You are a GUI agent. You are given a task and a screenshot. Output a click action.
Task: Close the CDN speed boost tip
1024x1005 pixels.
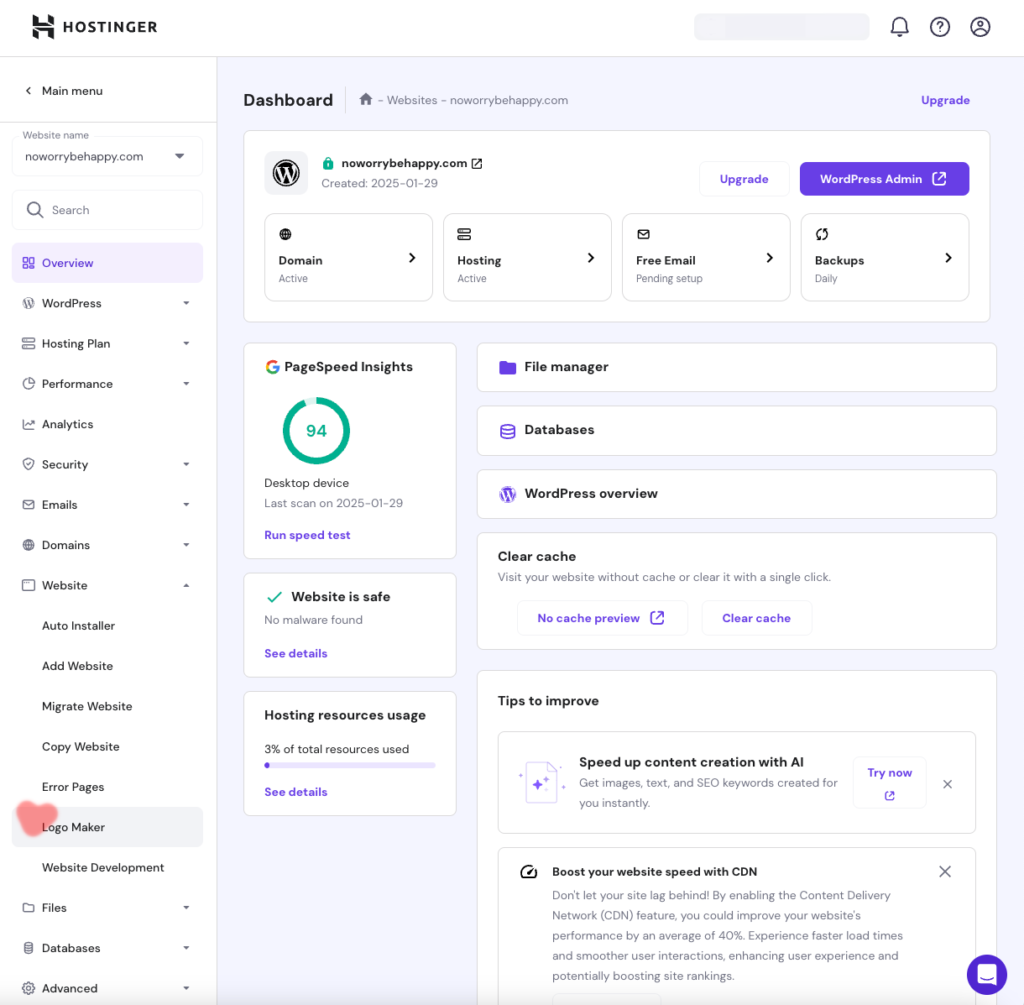tap(944, 872)
